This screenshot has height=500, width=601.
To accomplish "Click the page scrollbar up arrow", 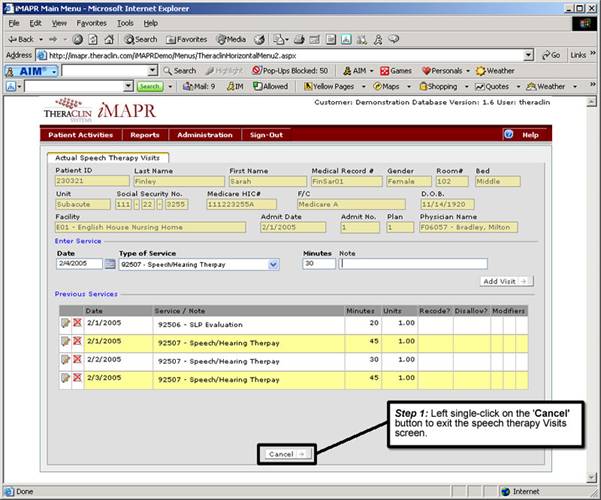I will click(591, 101).
